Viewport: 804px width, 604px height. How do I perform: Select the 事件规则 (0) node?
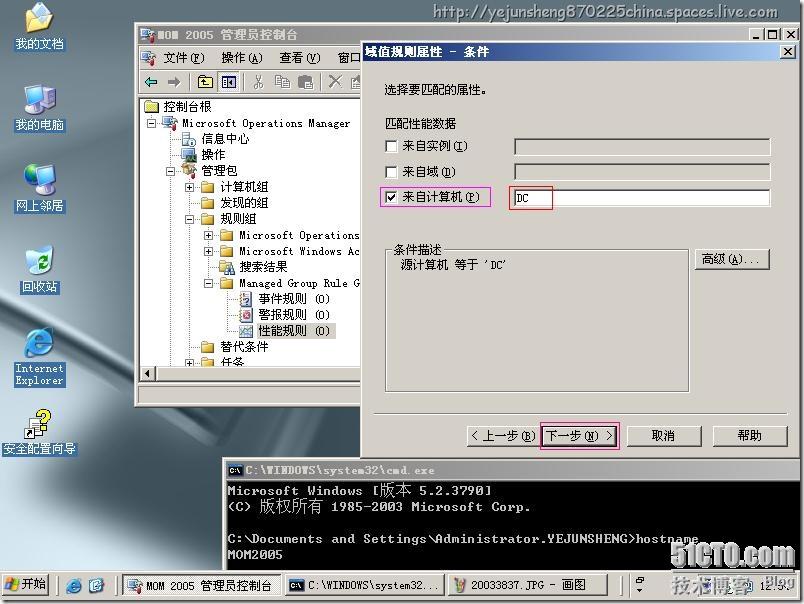[x=293, y=299]
